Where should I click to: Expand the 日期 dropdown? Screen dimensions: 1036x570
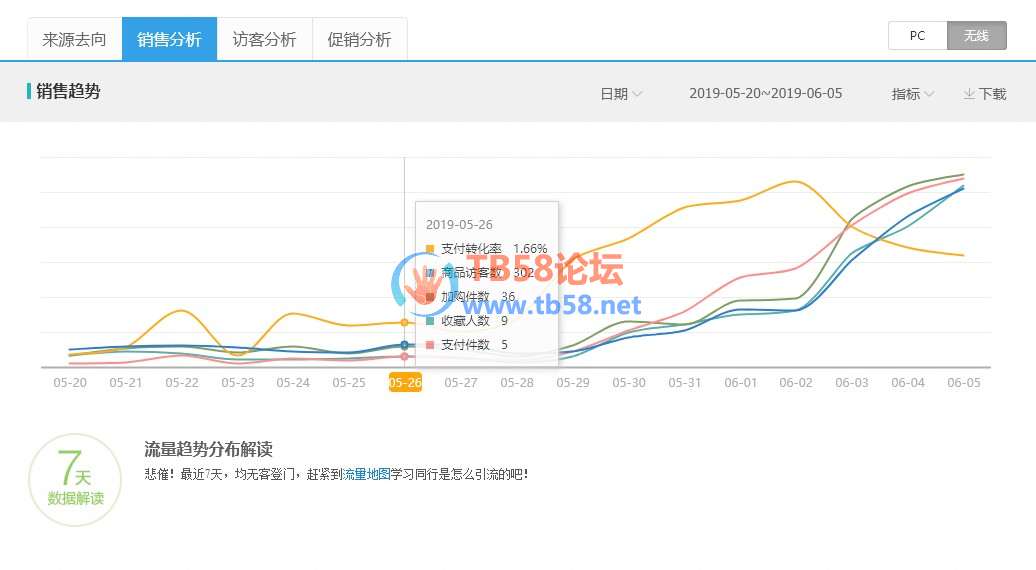[x=621, y=94]
